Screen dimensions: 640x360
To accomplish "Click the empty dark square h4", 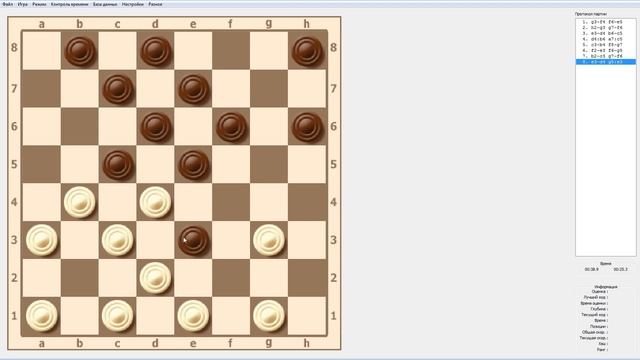I will coord(307,202).
